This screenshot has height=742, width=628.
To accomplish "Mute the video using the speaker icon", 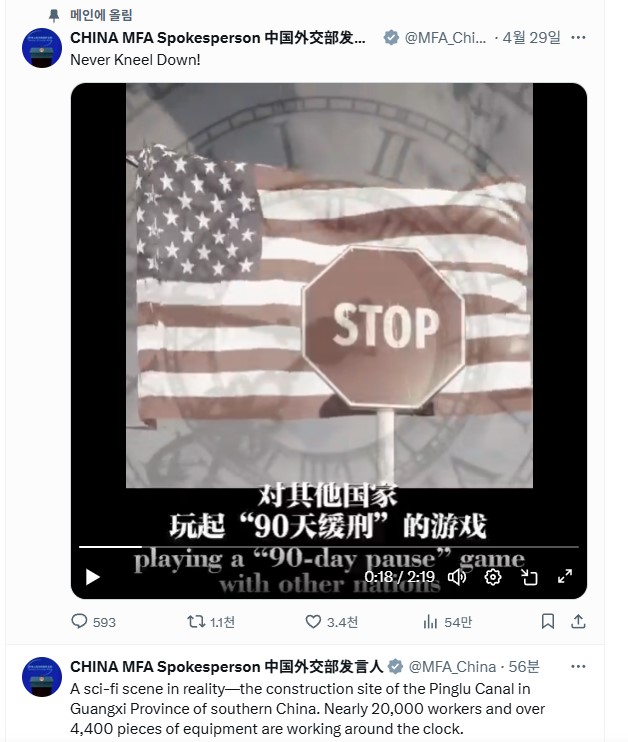I will coord(457,577).
